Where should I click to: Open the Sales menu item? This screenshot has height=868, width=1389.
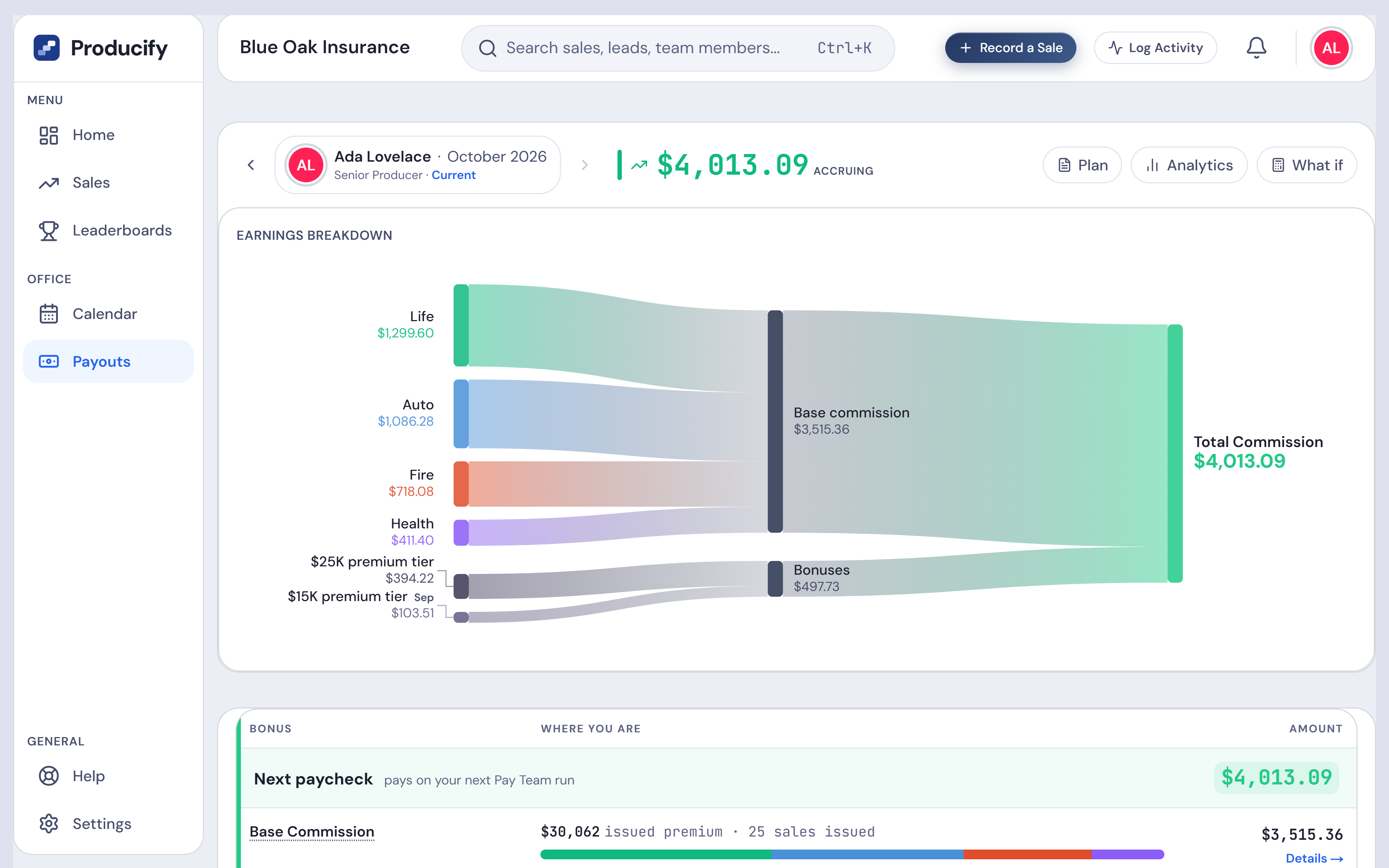(108, 183)
